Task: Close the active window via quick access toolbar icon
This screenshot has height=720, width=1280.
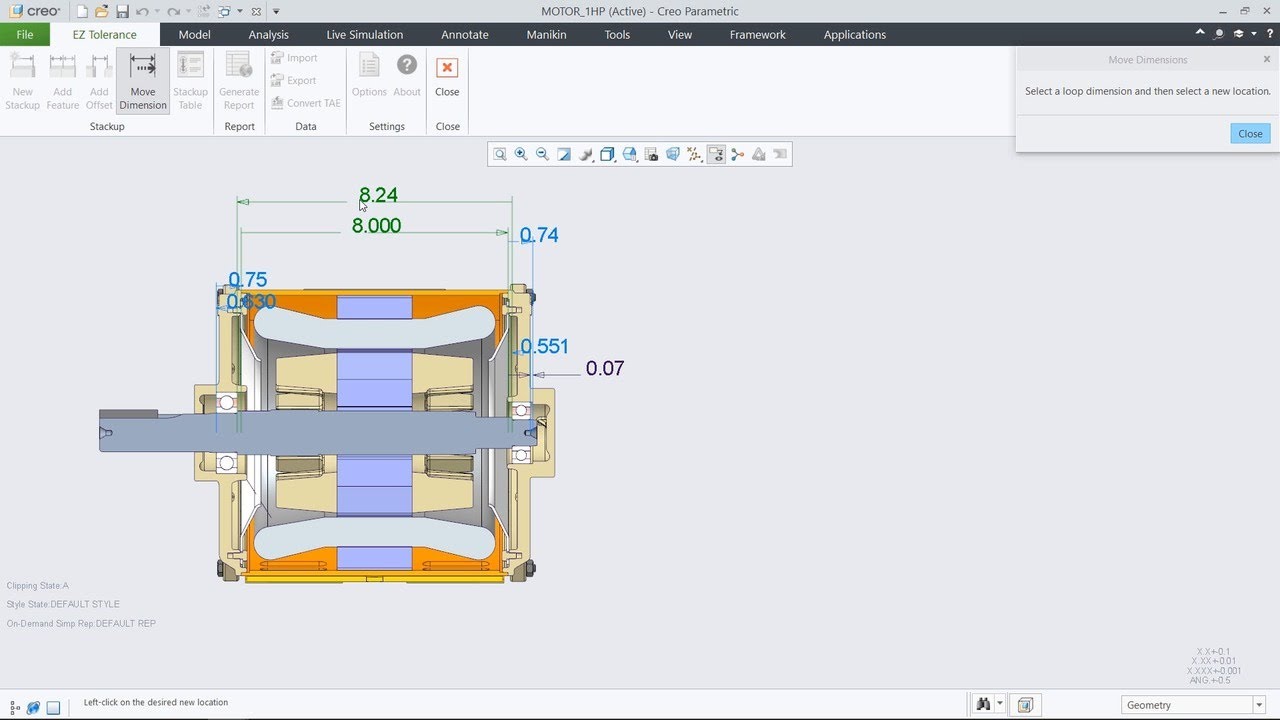Action: pos(256,11)
